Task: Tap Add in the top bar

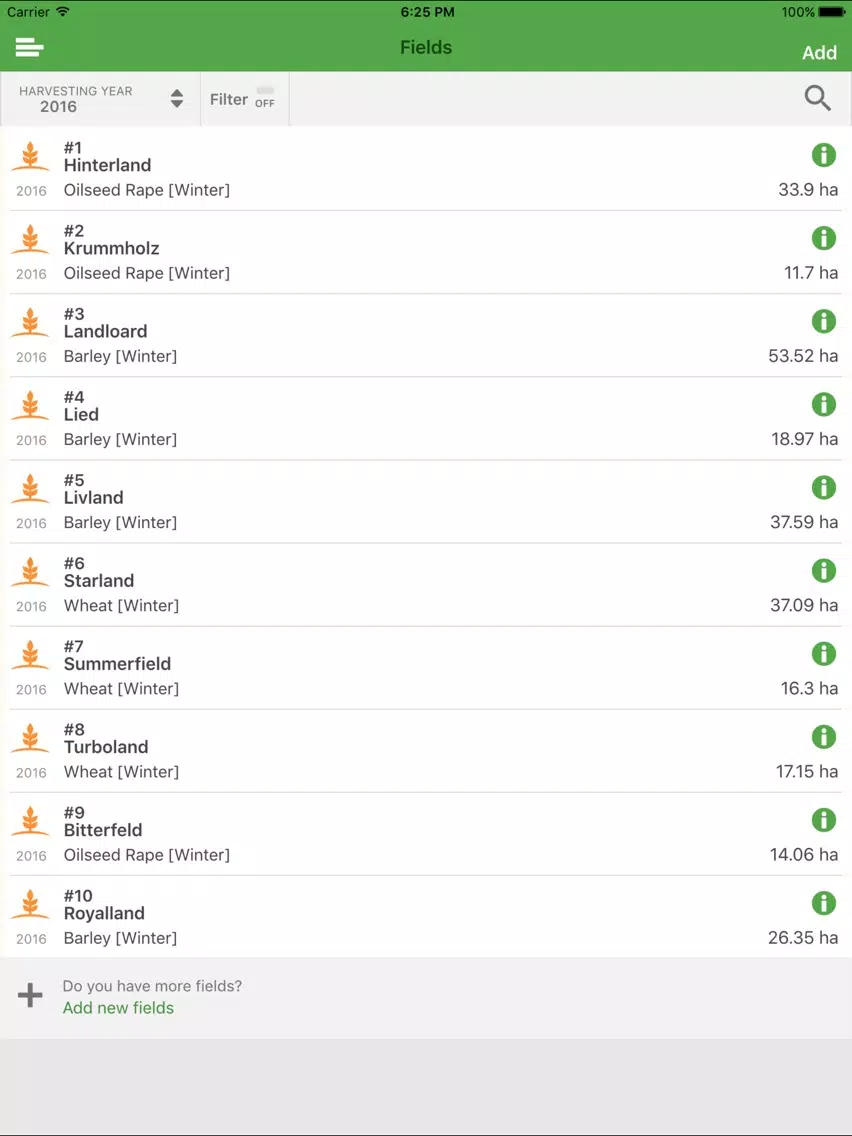Action: point(819,53)
